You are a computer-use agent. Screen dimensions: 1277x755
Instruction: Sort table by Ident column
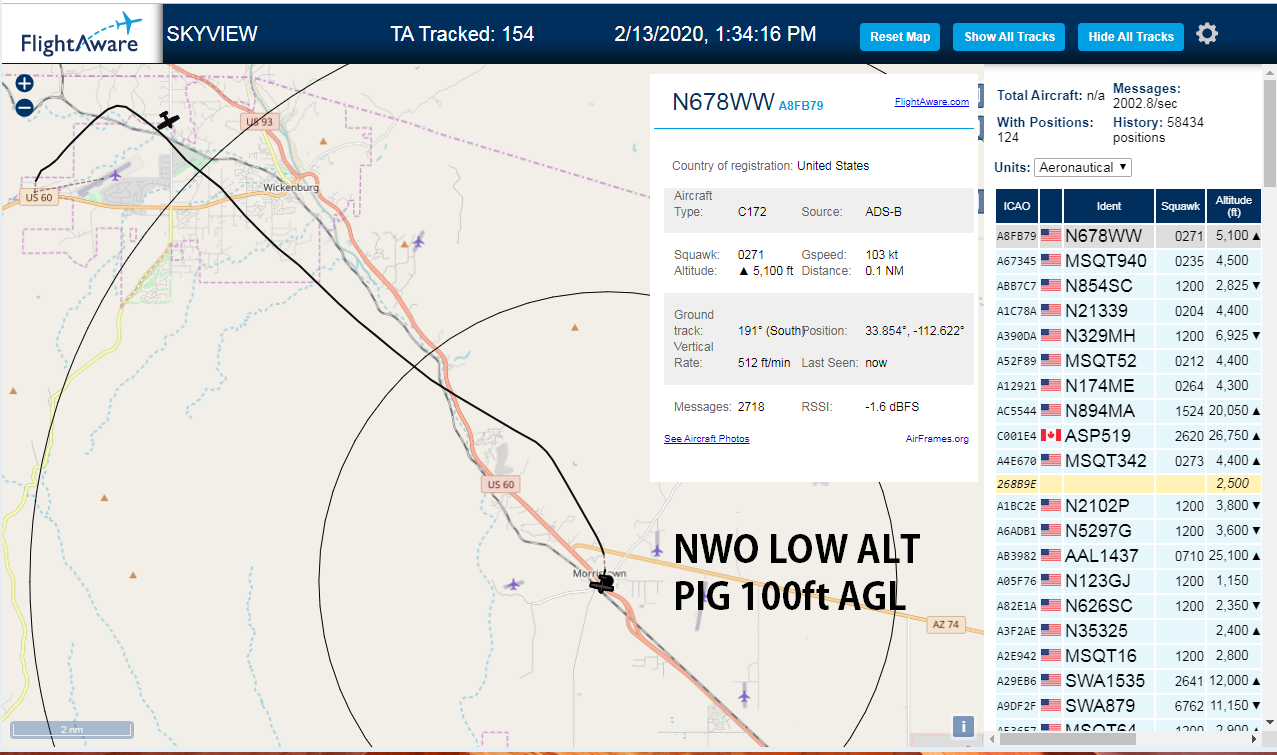(x=1109, y=206)
